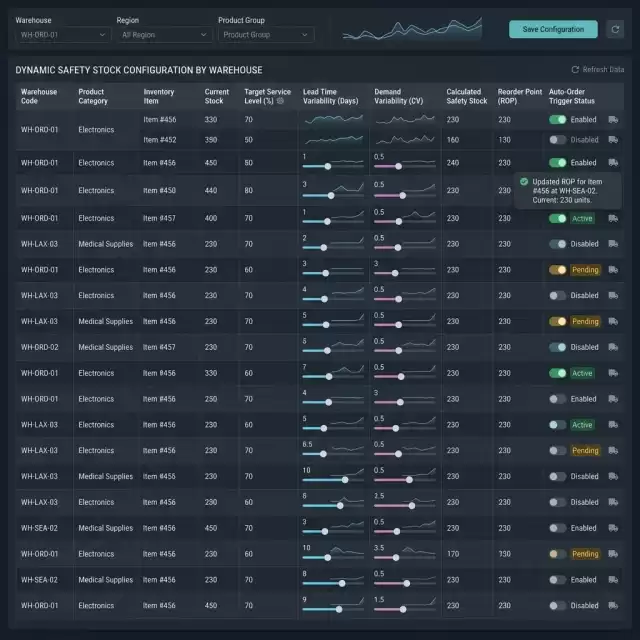Screen dimensions: 640x640
Task: Click the ROP update notification message
Action: click(568, 191)
